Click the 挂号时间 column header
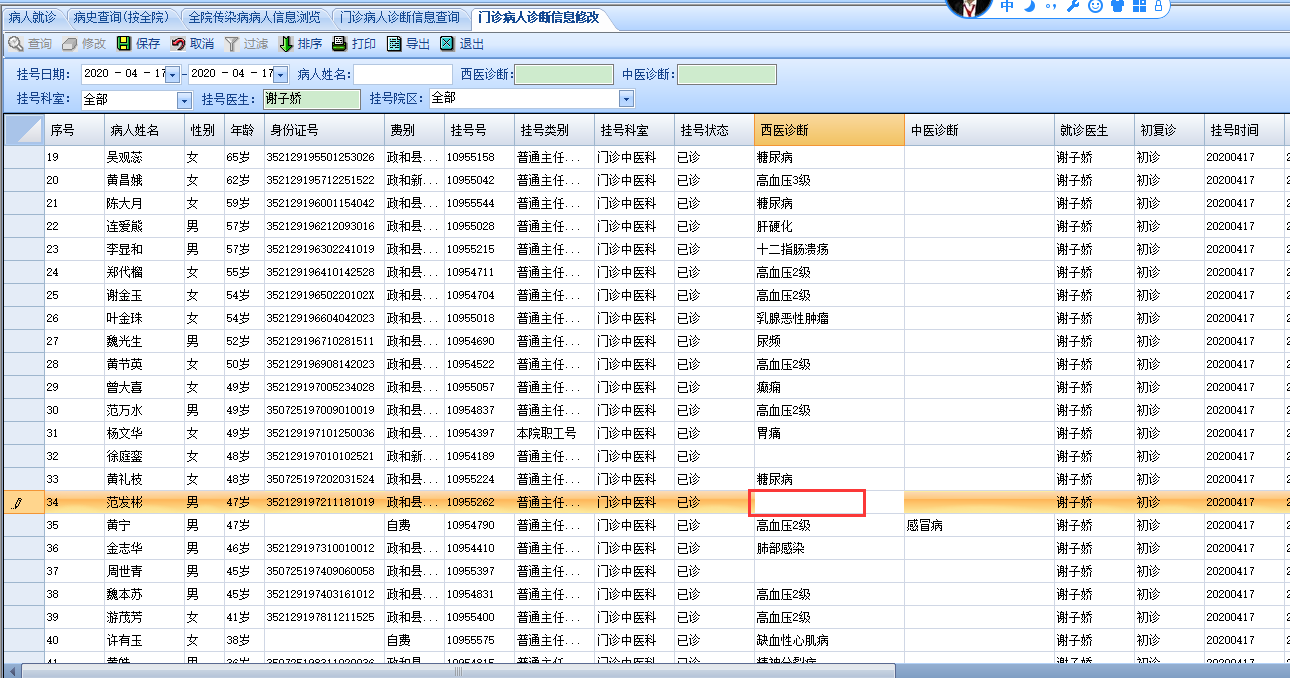This screenshot has width=1290, height=678. coord(1244,131)
